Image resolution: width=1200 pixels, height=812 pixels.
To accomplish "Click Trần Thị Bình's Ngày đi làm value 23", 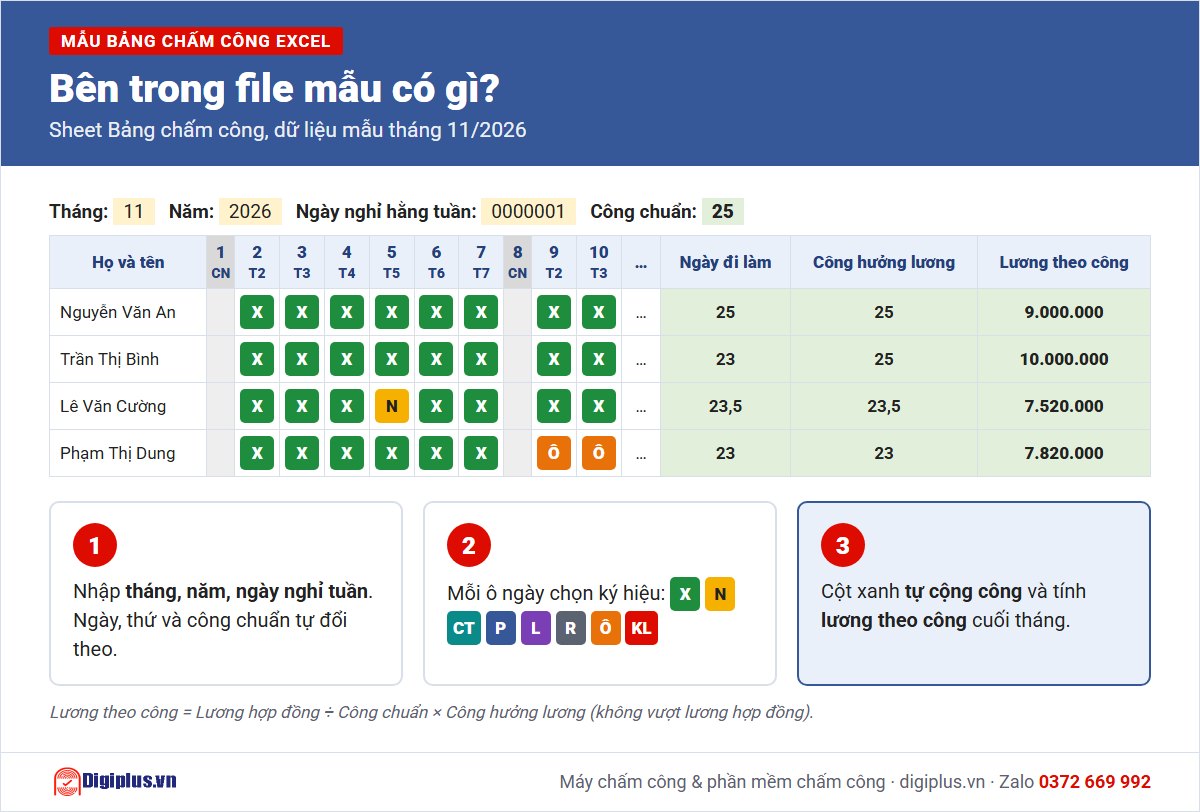I will click(x=725, y=359).
